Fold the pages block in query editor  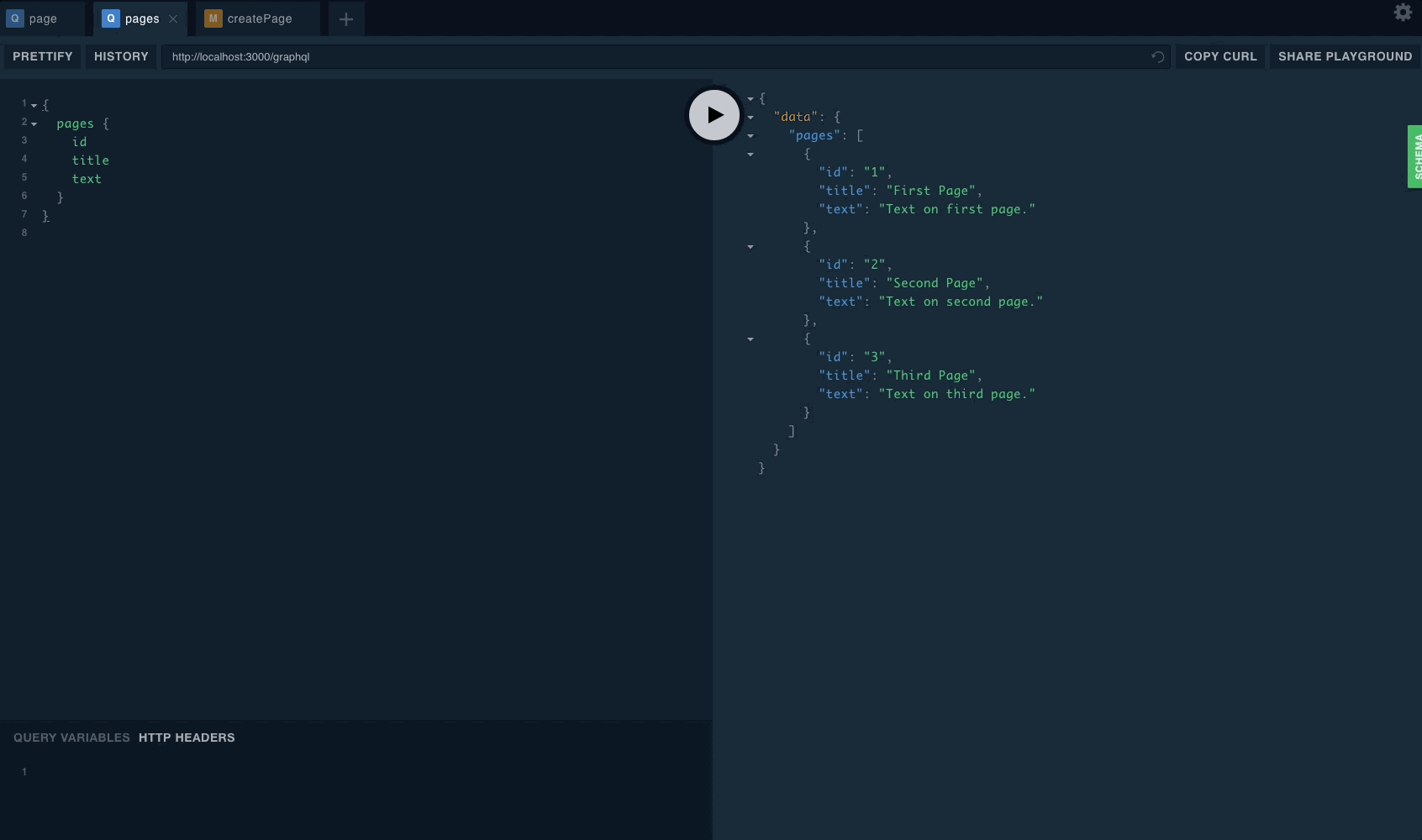click(x=34, y=124)
